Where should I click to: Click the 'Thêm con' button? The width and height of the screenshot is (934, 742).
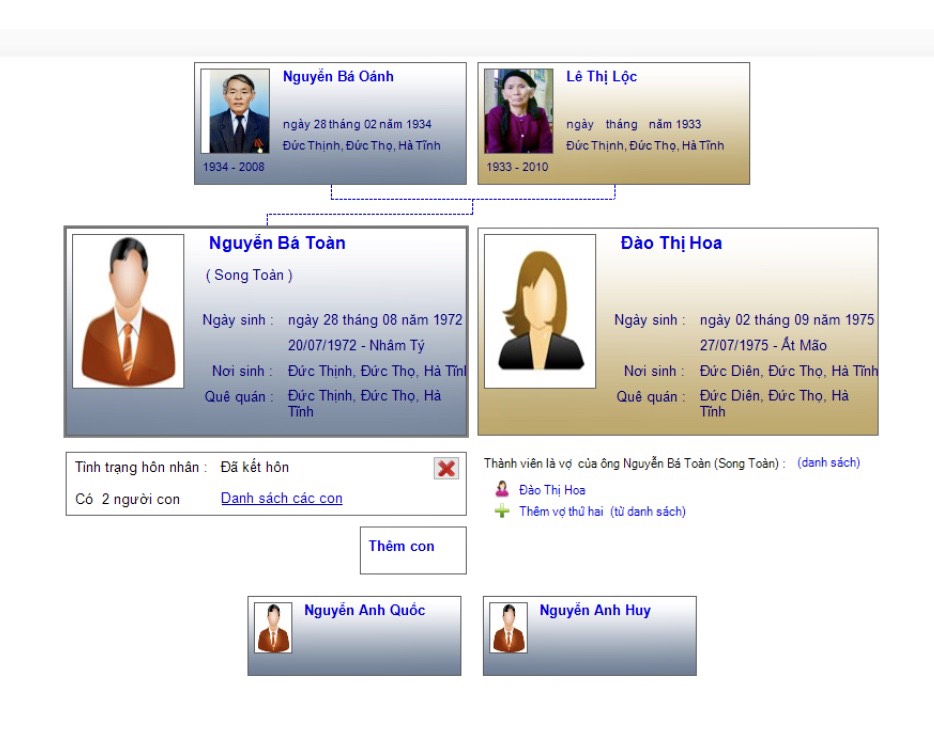[413, 550]
